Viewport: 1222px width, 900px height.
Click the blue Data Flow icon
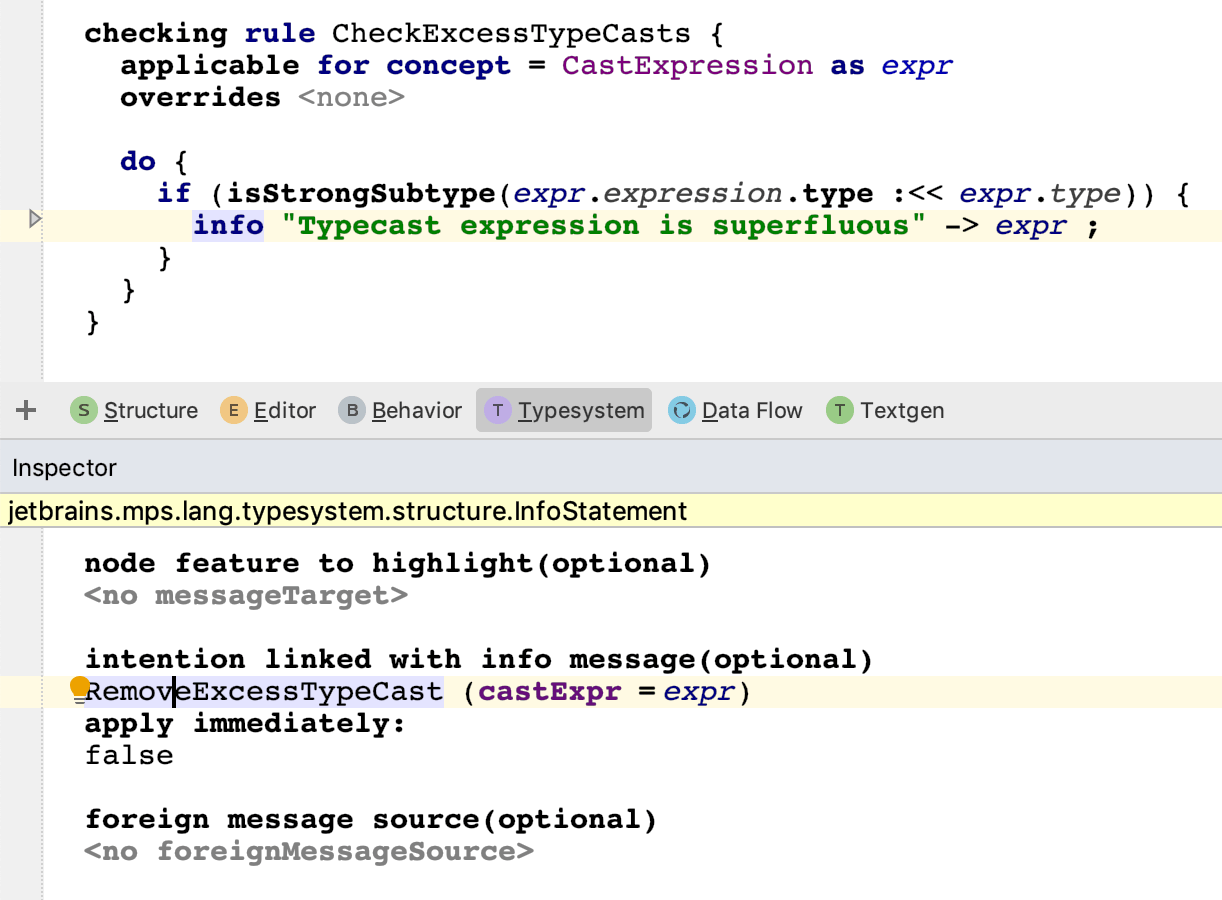pyautogui.click(x=682, y=410)
